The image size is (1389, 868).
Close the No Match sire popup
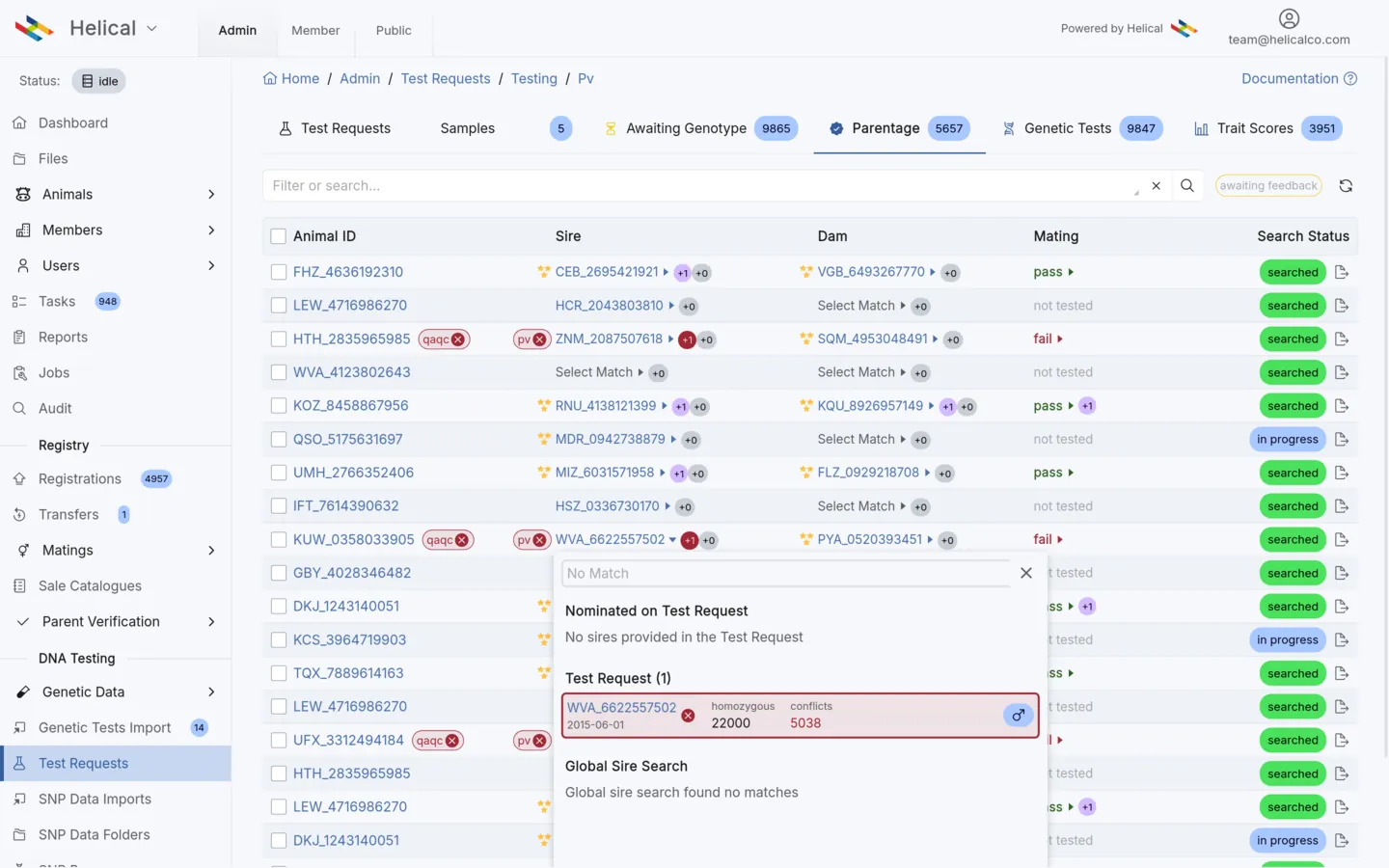coord(1026,573)
